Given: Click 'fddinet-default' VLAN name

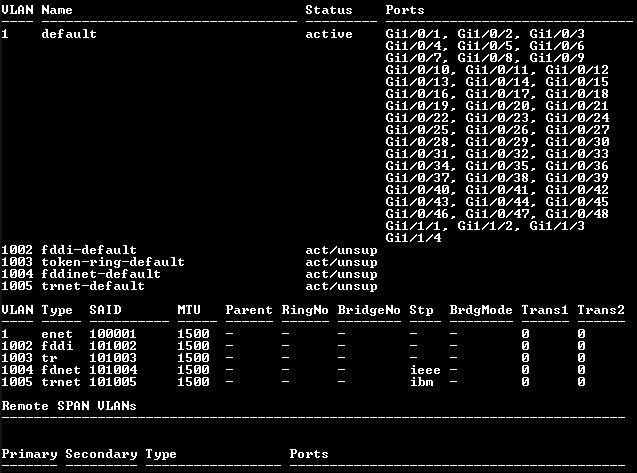Looking at the screenshot, I should [101, 274].
